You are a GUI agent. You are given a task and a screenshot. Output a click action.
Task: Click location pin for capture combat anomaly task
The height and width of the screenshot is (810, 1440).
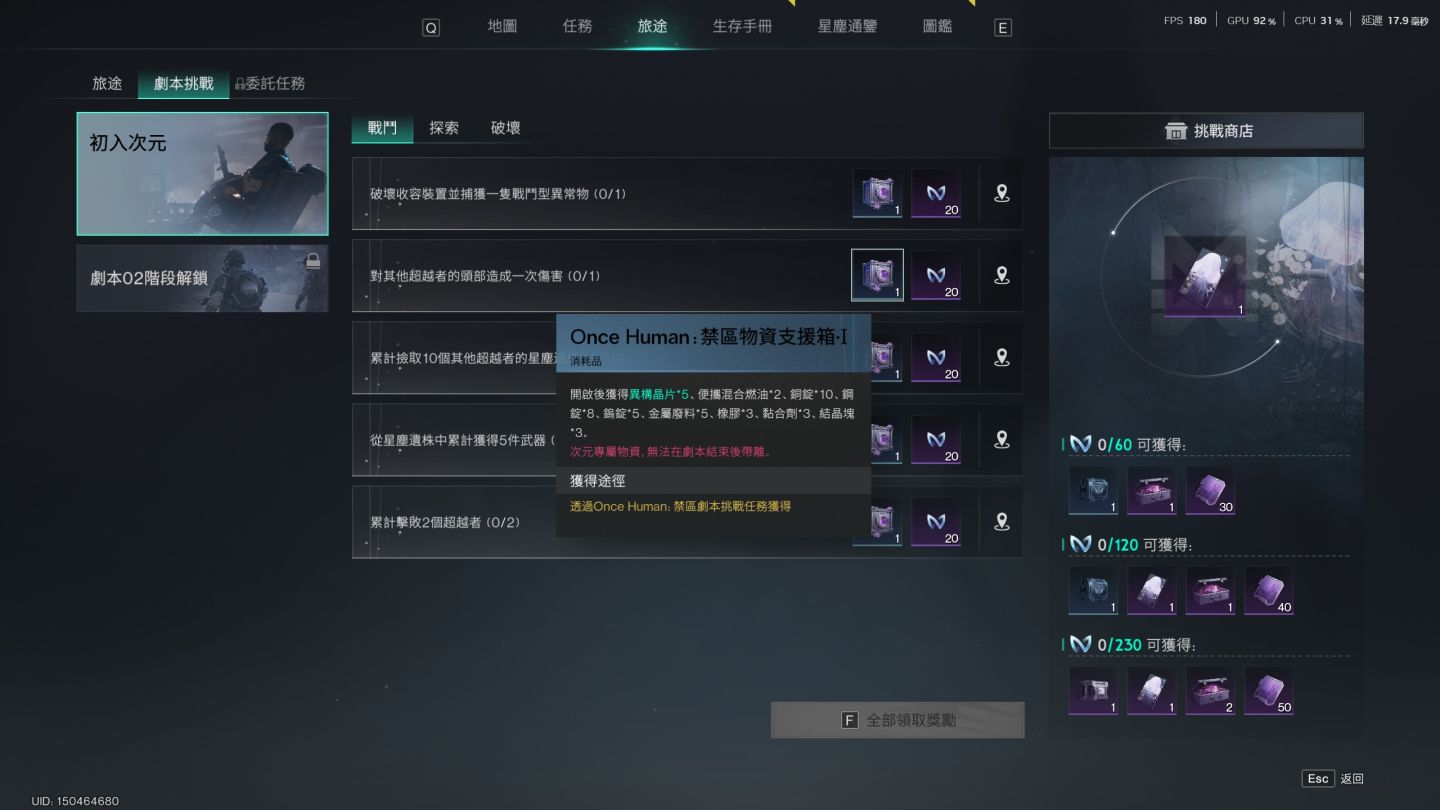[x=1001, y=193]
